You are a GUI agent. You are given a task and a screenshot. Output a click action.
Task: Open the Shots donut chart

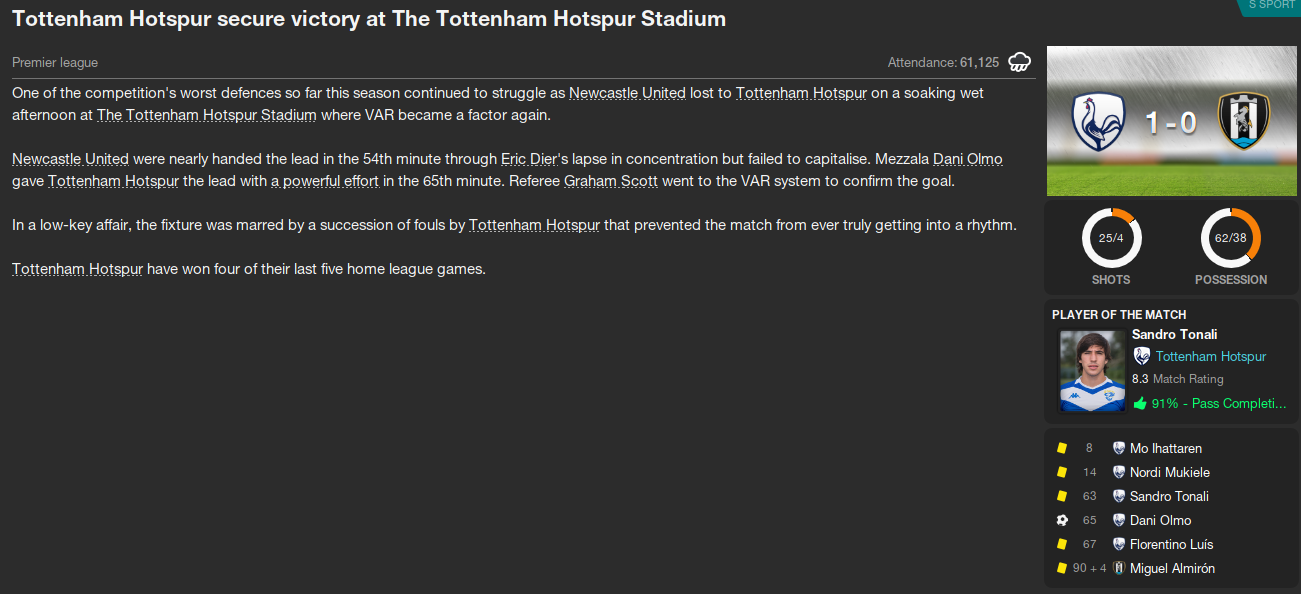click(1111, 238)
